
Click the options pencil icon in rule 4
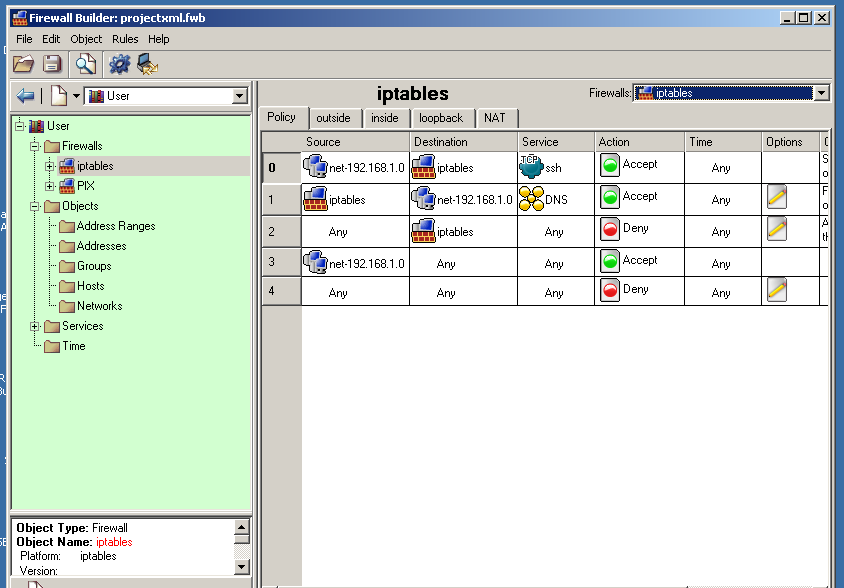click(777, 290)
